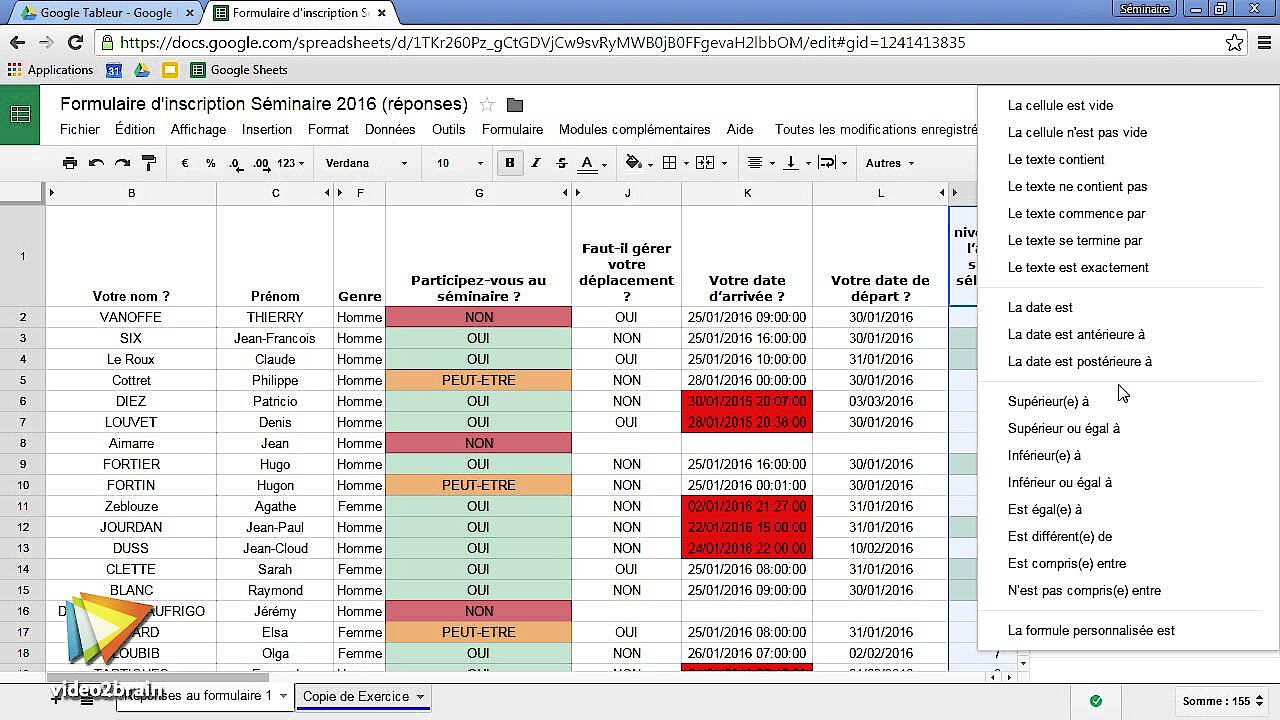Open the Verdana font dropdown
Screen dimensions: 1280x720
coord(367,163)
